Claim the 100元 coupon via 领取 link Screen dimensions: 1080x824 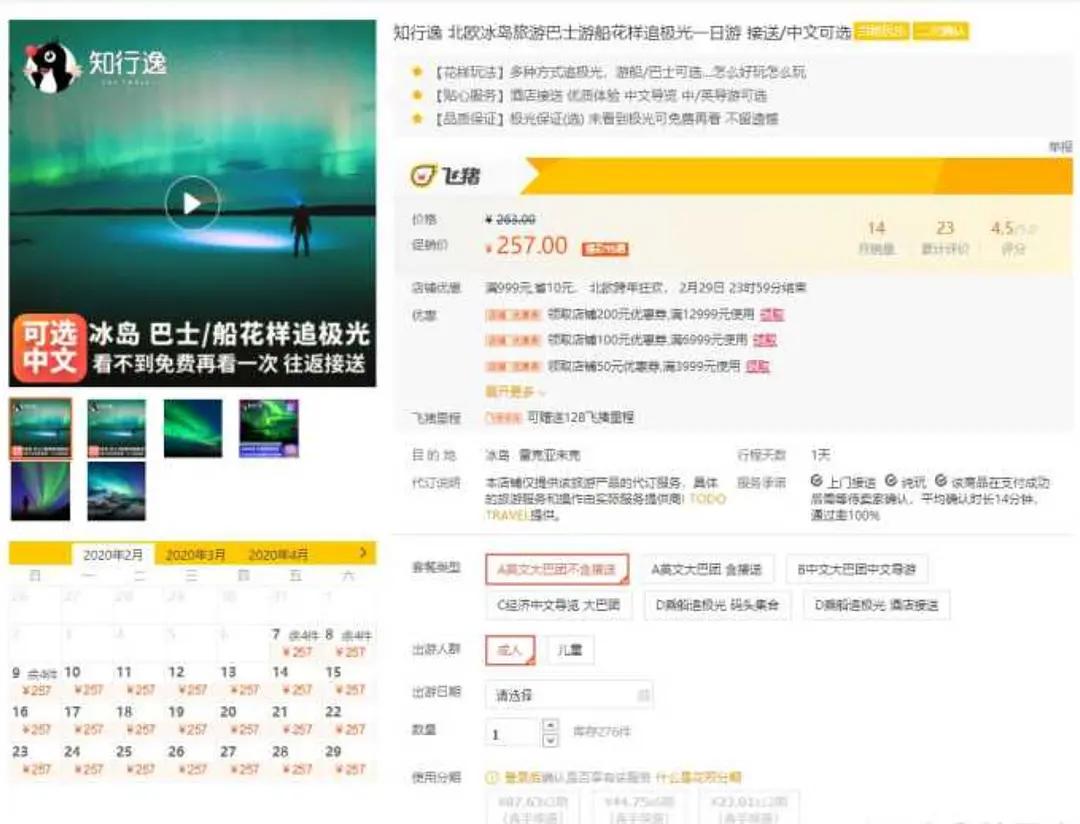click(x=765, y=340)
